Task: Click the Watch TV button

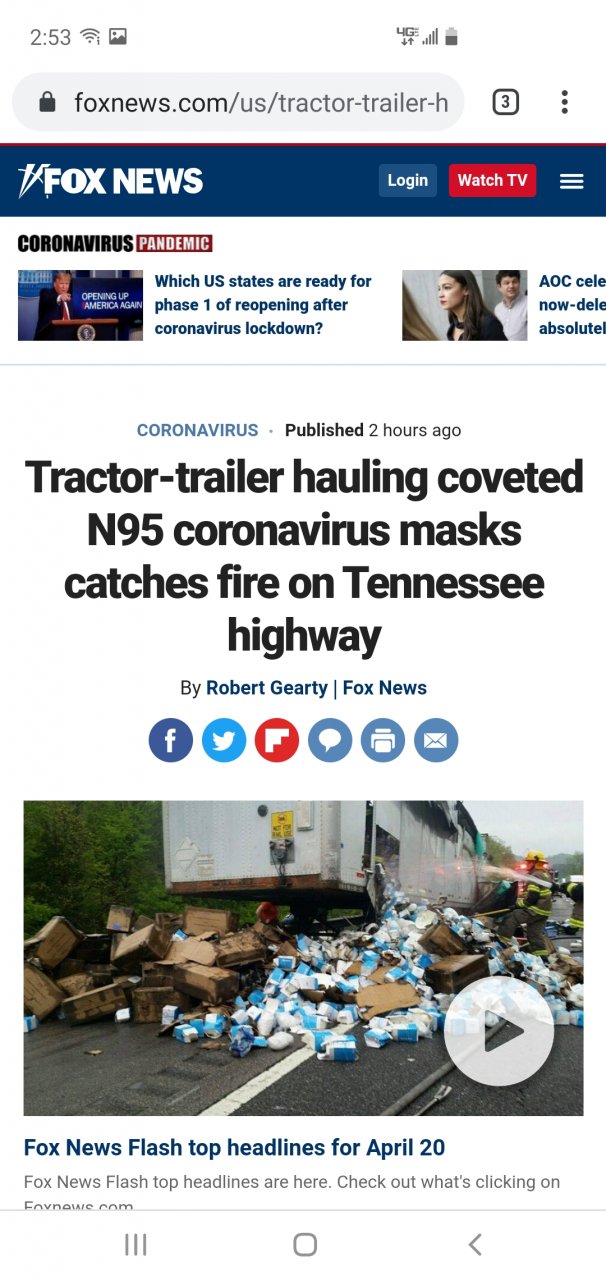Action: click(x=493, y=180)
